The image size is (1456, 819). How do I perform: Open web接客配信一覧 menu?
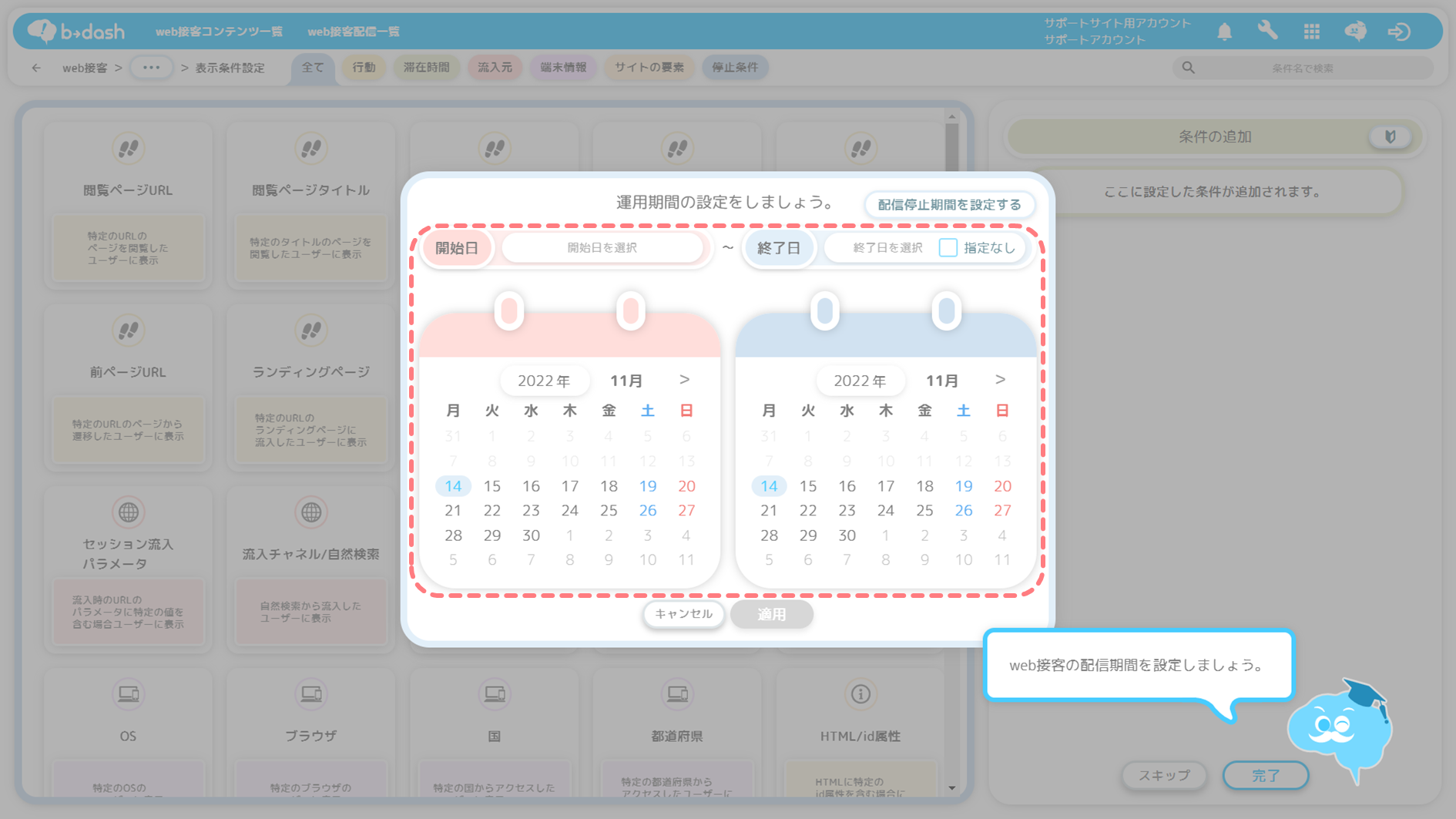pos(354,32)
